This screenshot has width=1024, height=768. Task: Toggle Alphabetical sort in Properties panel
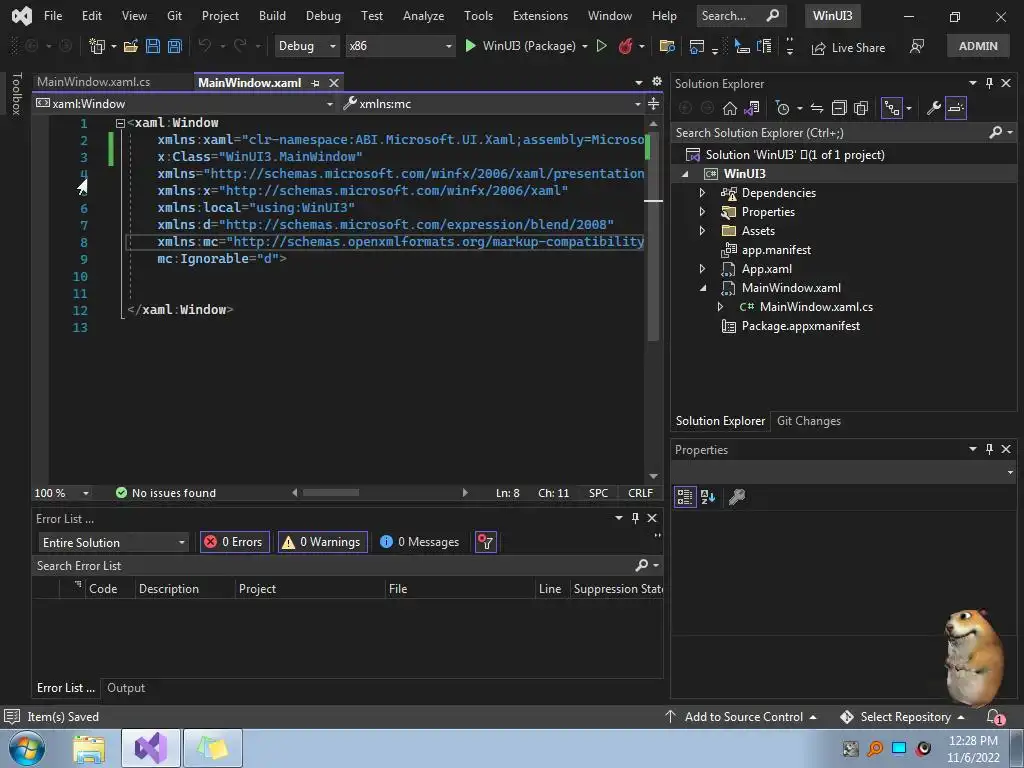(x=708, y=497)
